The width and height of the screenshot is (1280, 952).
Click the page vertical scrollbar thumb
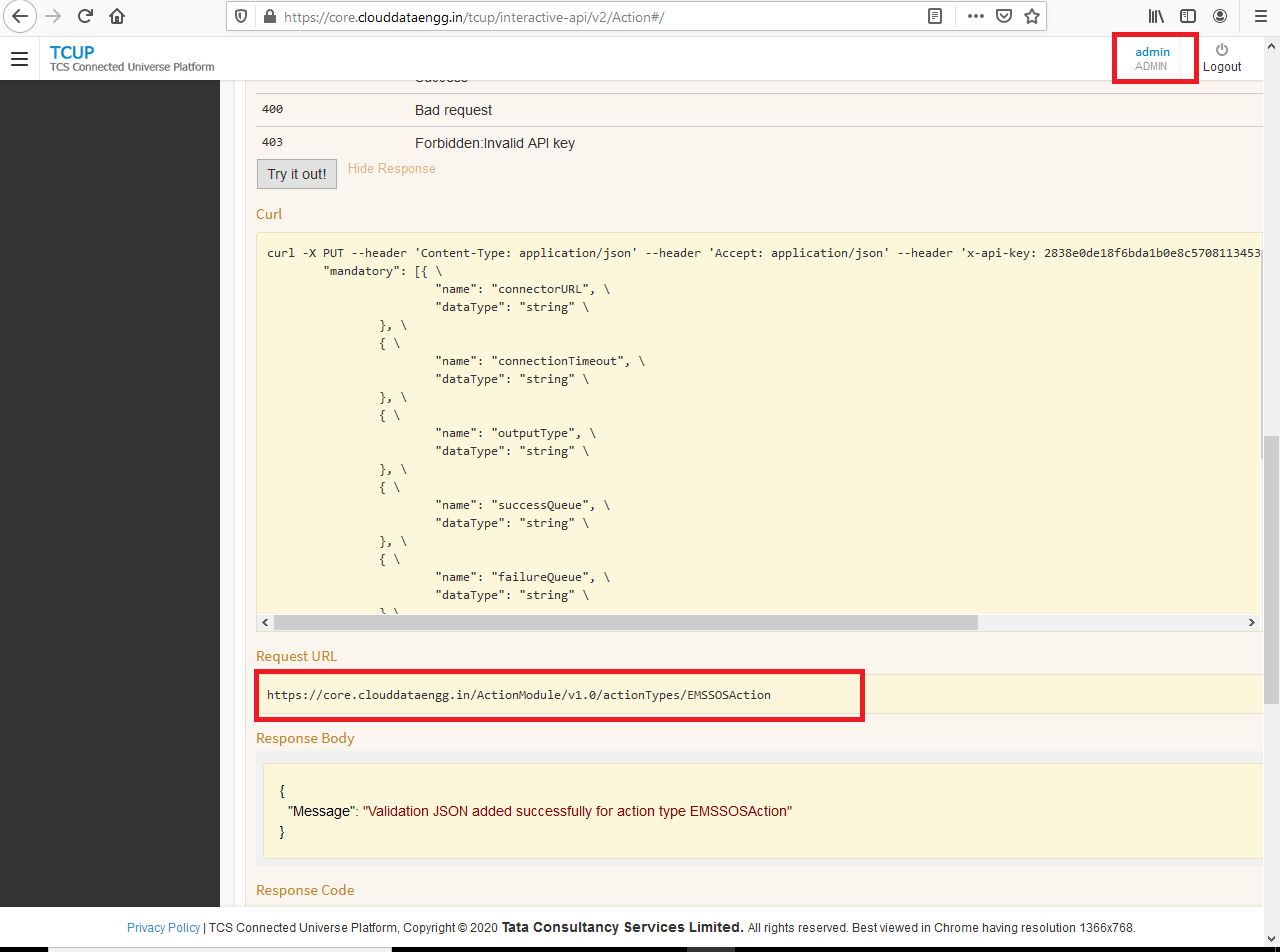pos(1270,570)
